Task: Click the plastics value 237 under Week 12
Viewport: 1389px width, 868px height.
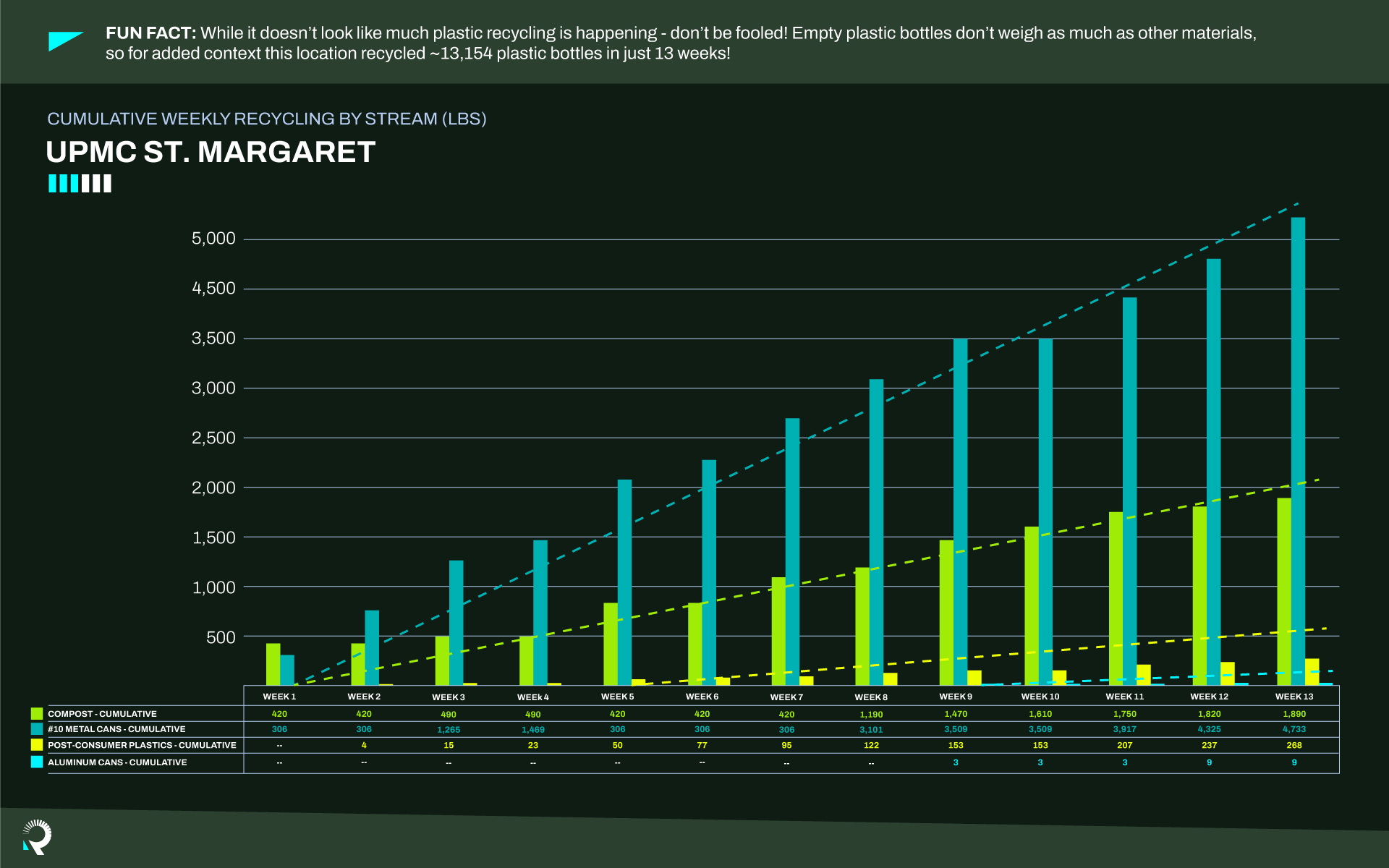Action: tap(1210, 745)
